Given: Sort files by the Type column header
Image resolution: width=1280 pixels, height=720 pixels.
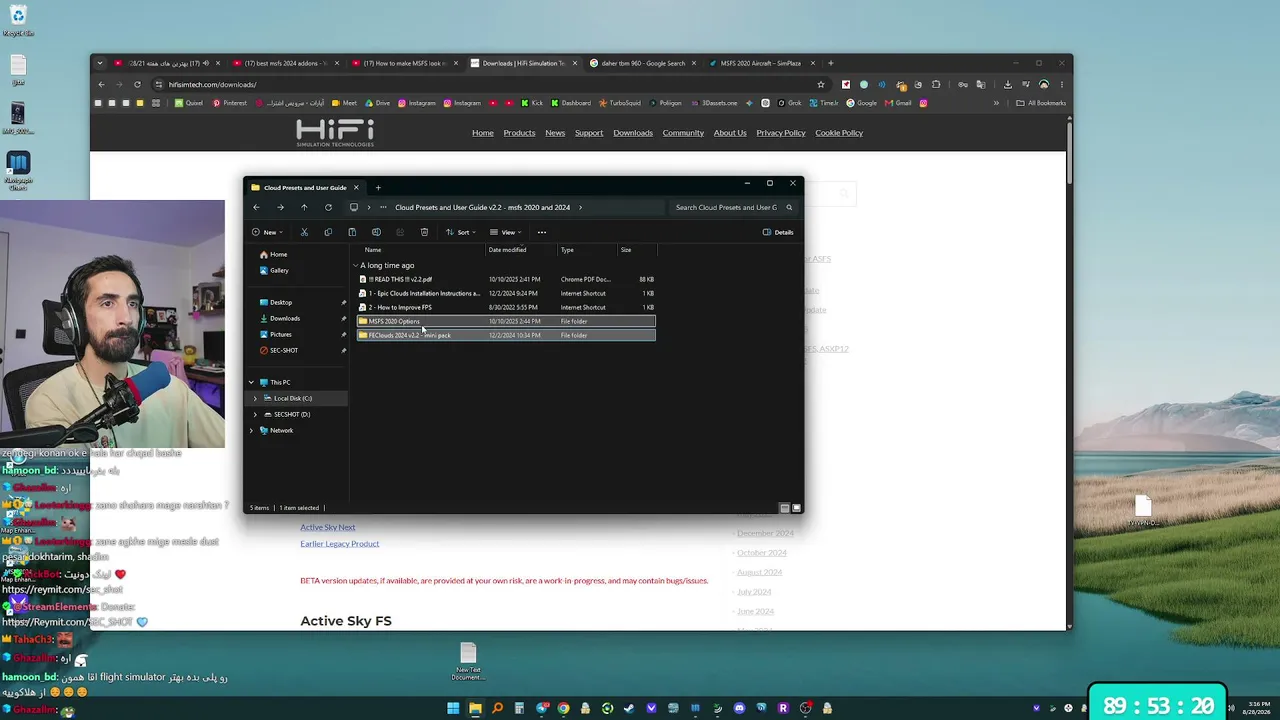Looking at the screenshot, I should [567, 250].
